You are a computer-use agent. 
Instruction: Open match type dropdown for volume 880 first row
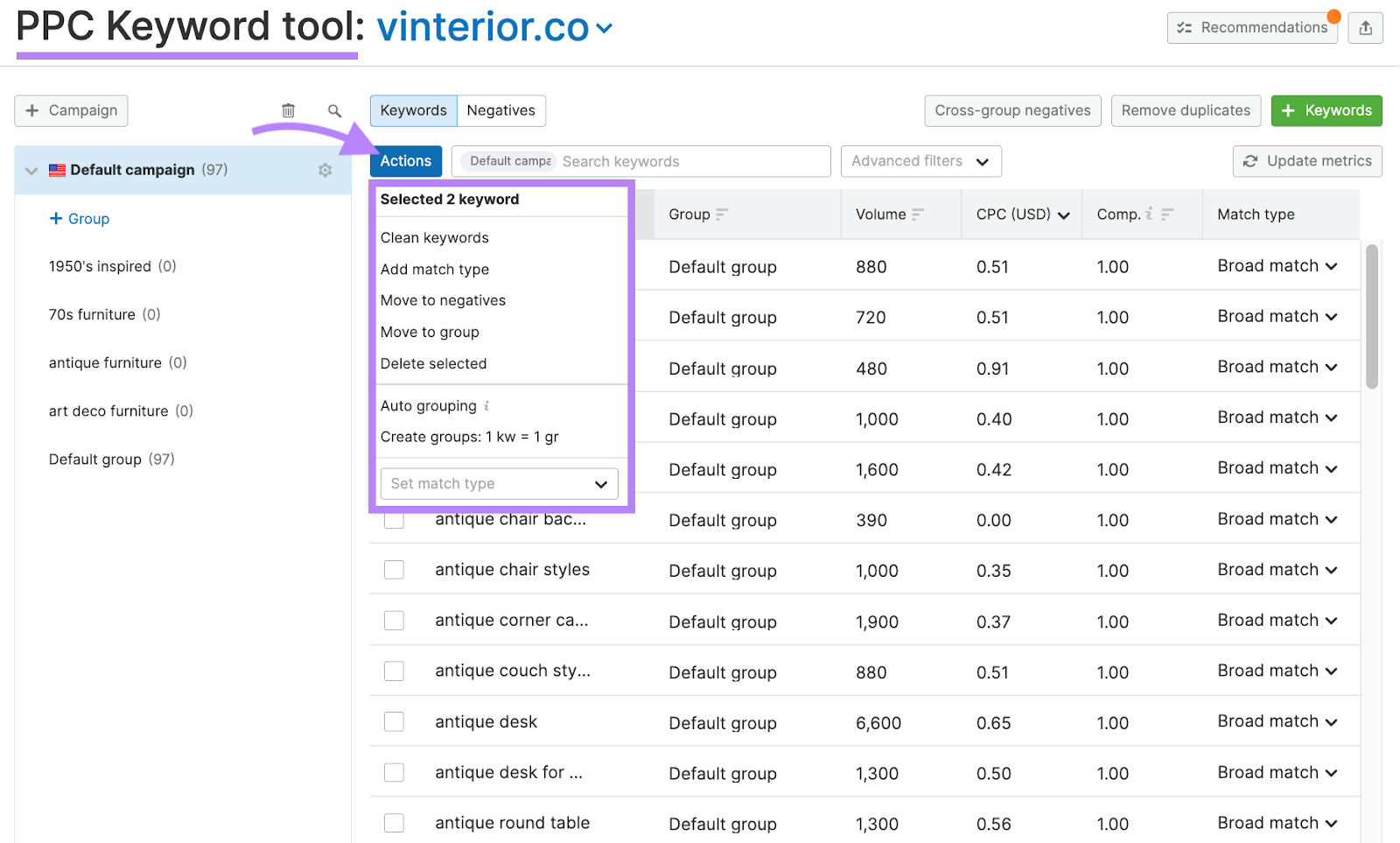pyautogui.click(x=1277, y=265)
